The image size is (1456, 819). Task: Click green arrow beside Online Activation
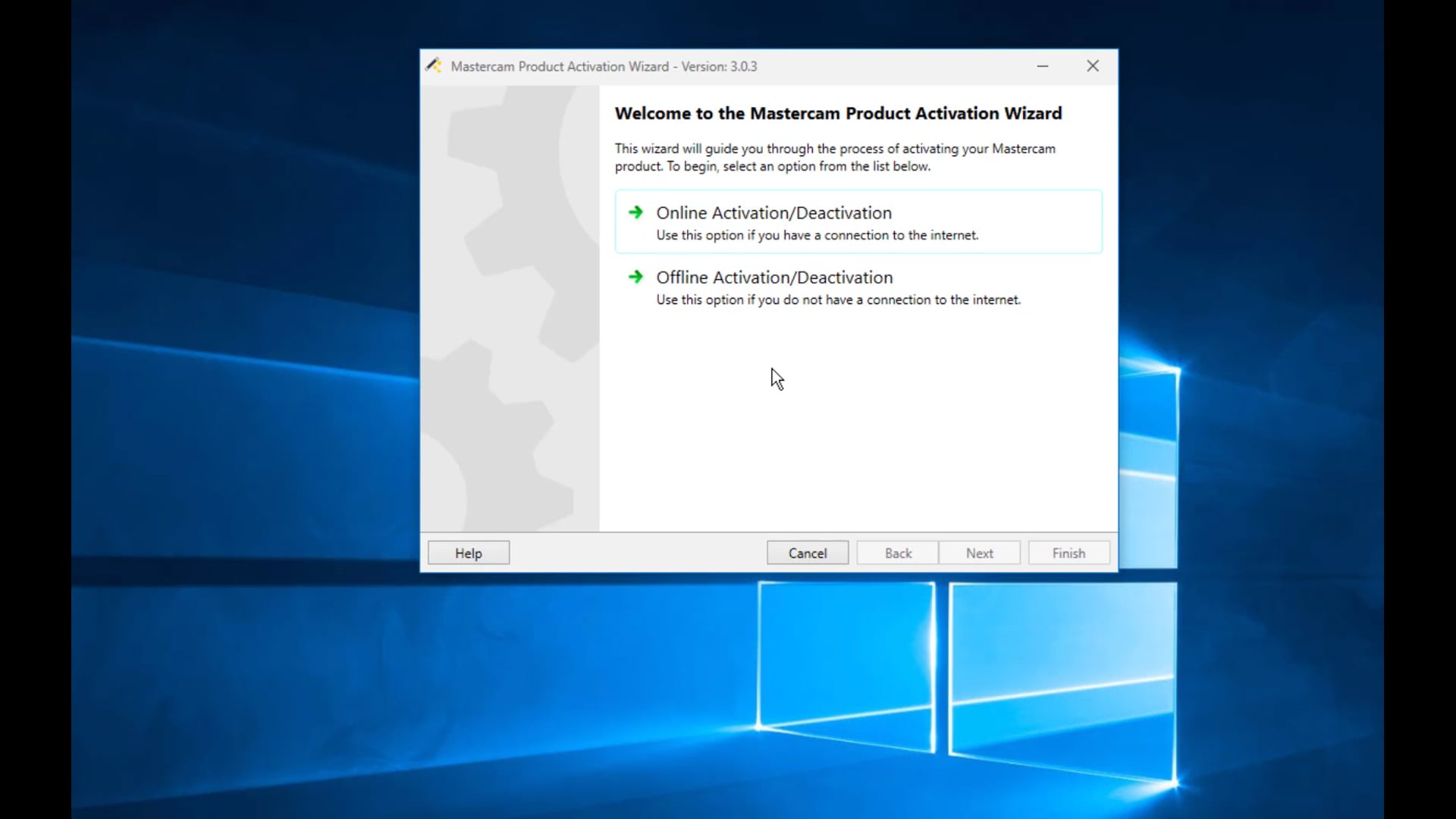tap(635, 212)
